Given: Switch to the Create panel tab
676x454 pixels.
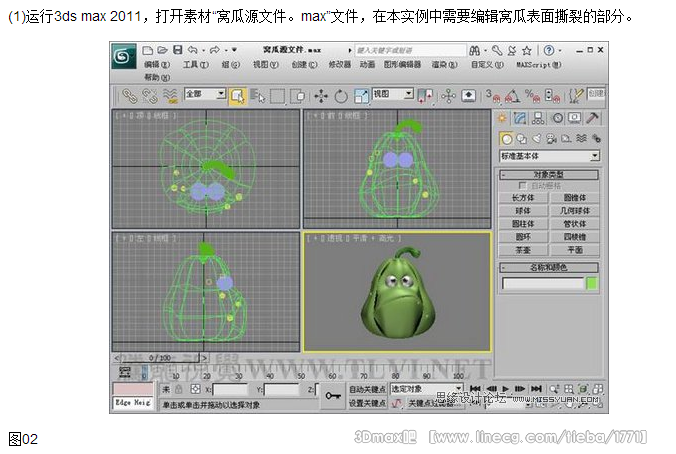Looking at the screenshot, I should click(502, 118).
